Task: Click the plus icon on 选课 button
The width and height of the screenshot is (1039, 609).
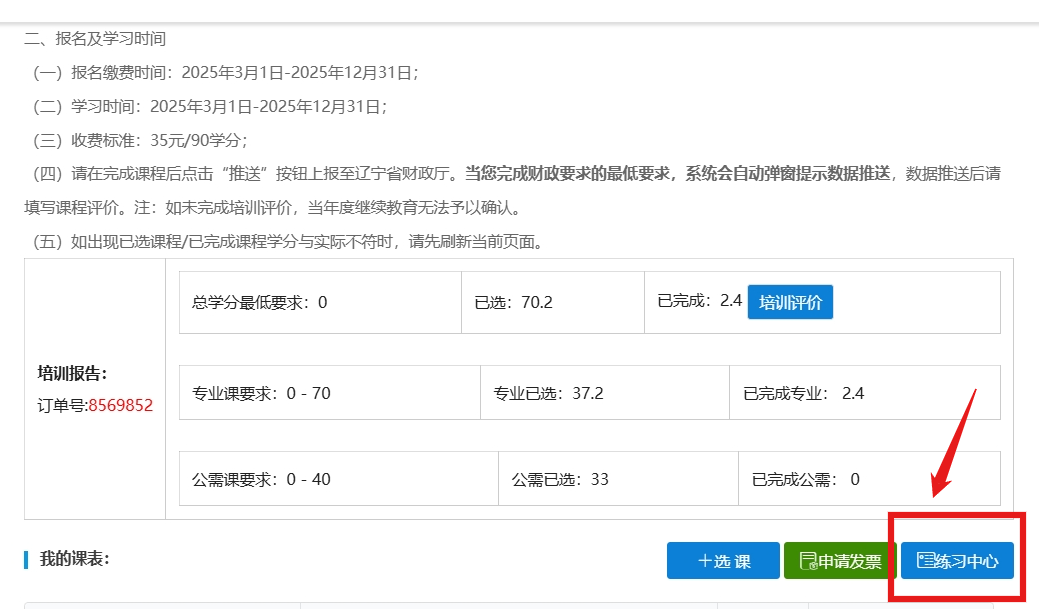Action: [704, 561]
